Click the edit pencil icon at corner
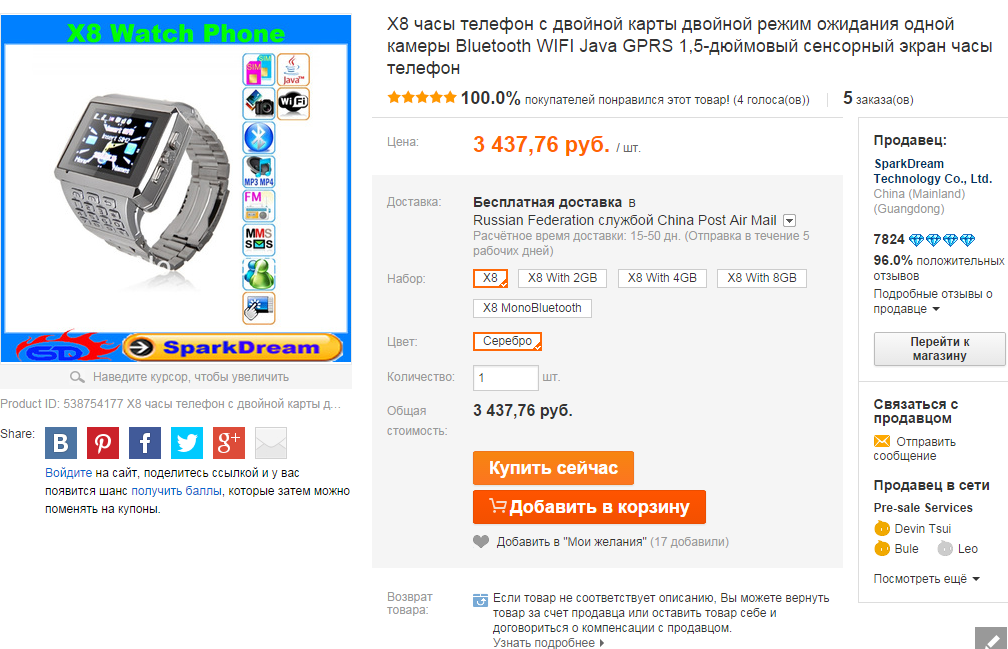 point(992,639)
